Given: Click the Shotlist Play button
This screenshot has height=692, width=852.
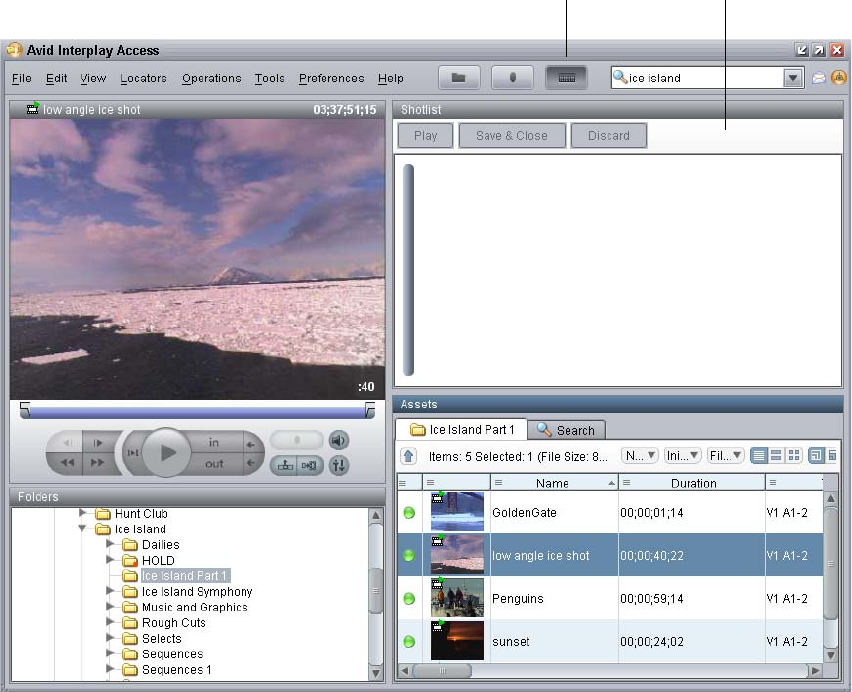Looking at the screenshot, I should point(425,135).
